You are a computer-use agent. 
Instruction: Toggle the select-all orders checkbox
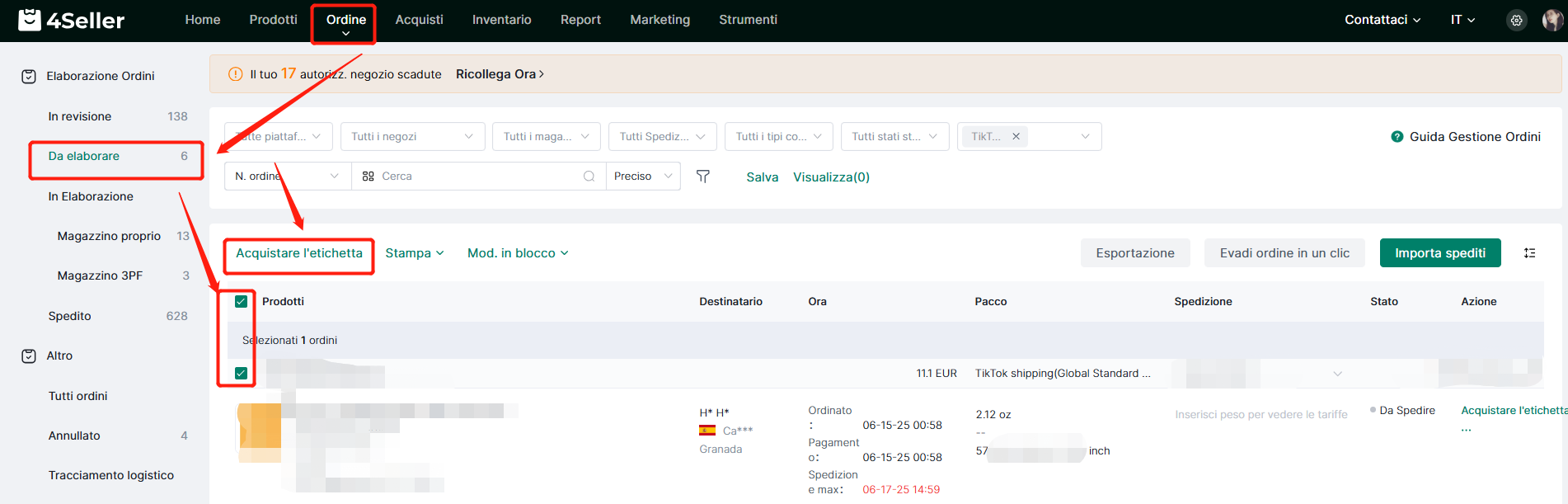click(x=241, y=302)
